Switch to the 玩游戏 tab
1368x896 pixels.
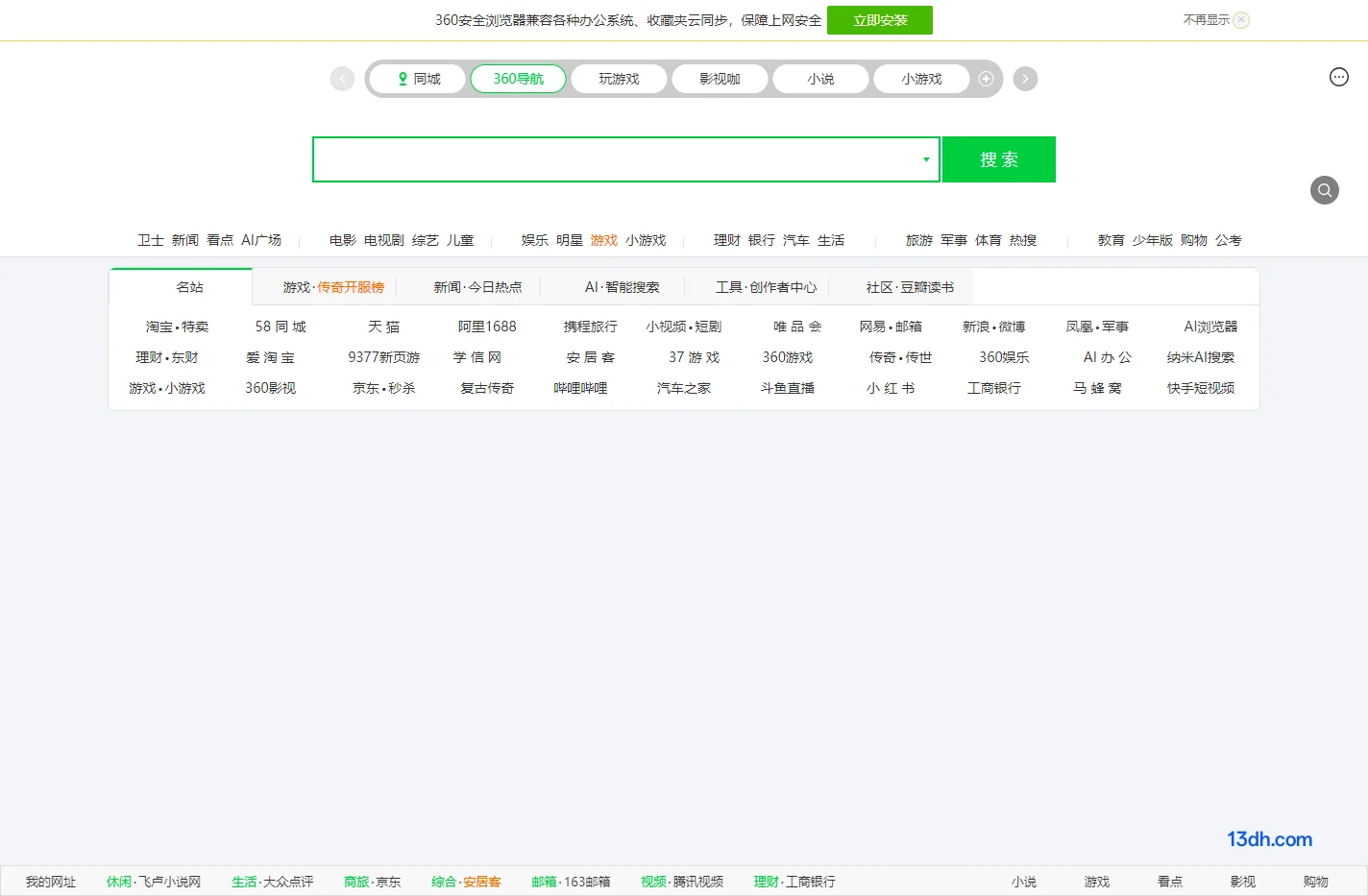click(619, 79)
